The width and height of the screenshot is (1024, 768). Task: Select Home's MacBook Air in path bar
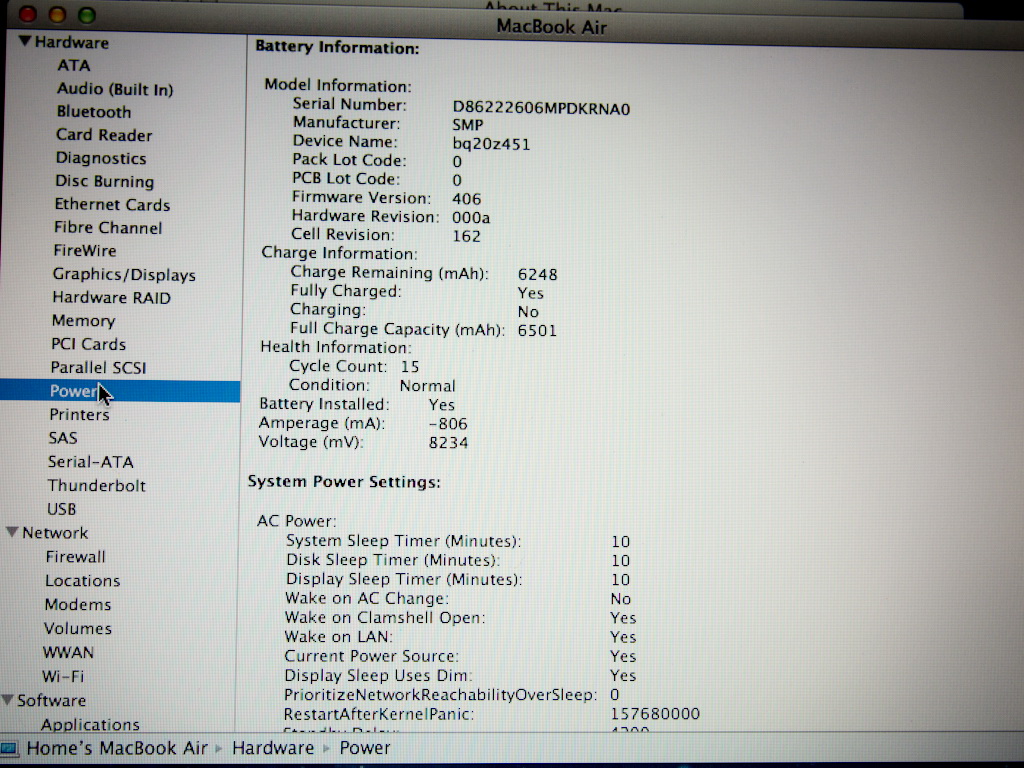116,748
